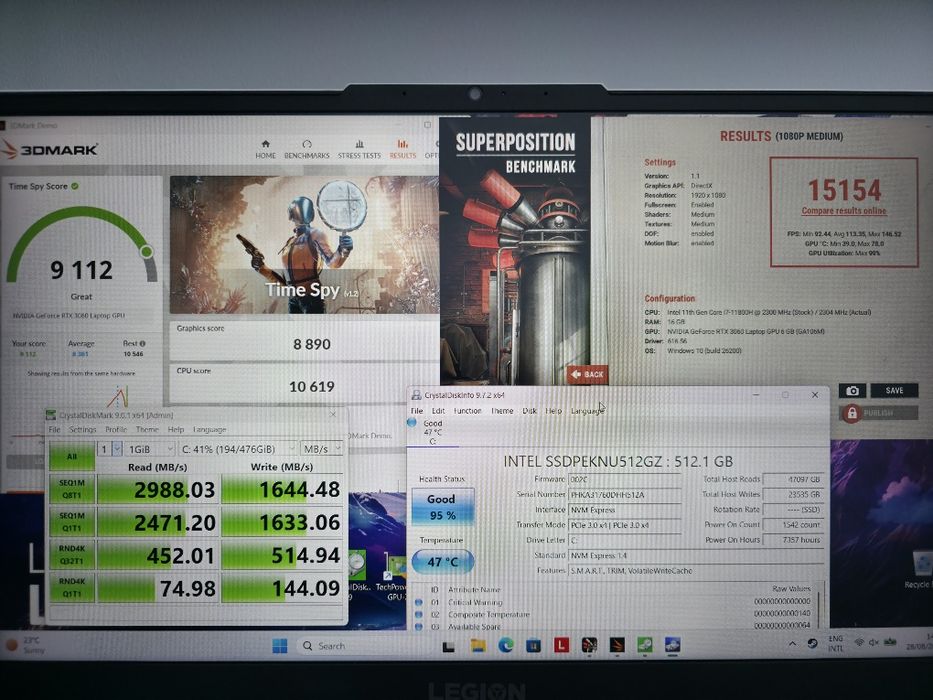This screenshot has height=700, width=933.
Task: Click Windows Start button on taskbar
Action: coord(280,646)
